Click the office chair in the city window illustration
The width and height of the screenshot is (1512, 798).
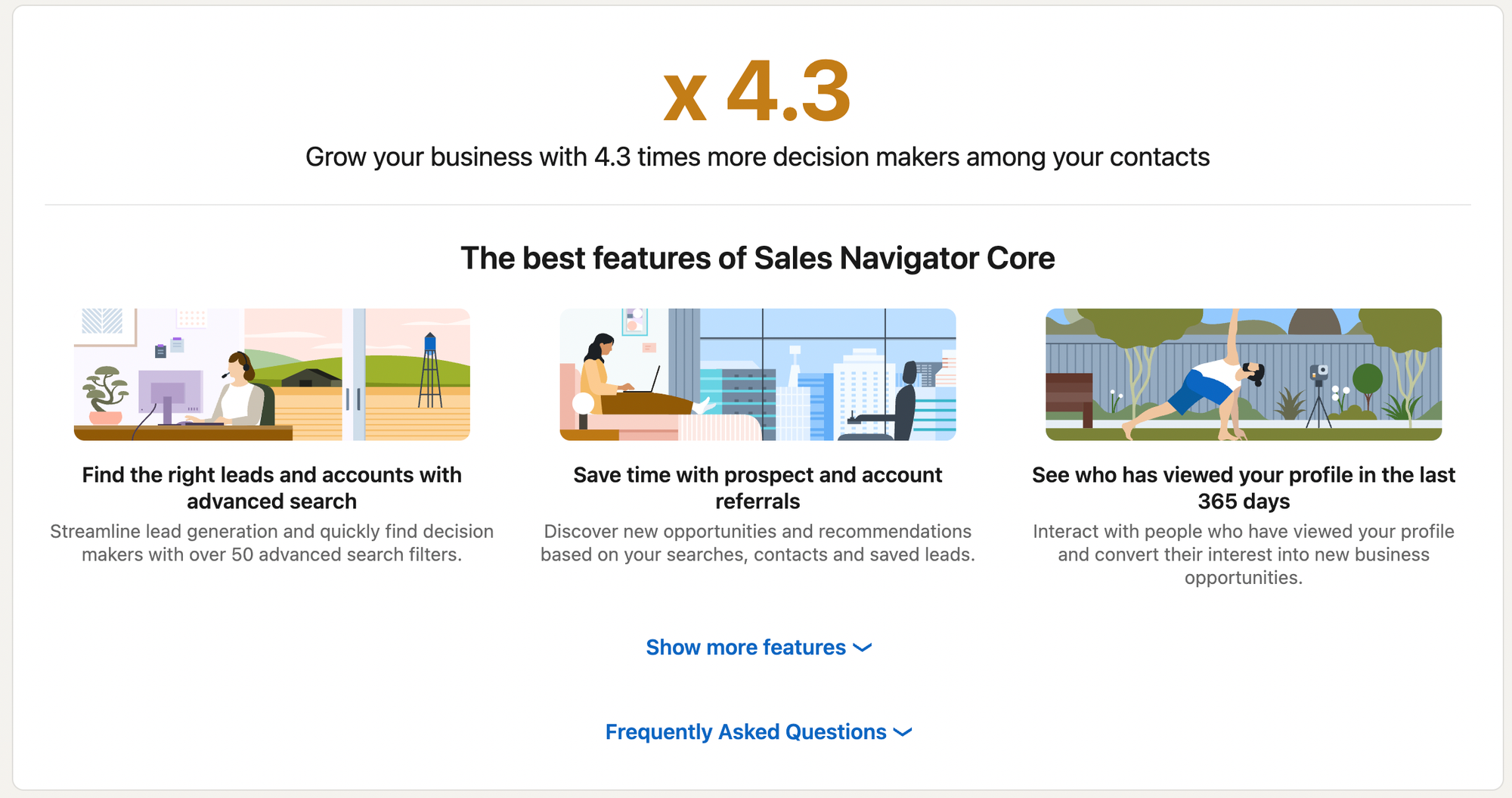[x=900, y=405]
